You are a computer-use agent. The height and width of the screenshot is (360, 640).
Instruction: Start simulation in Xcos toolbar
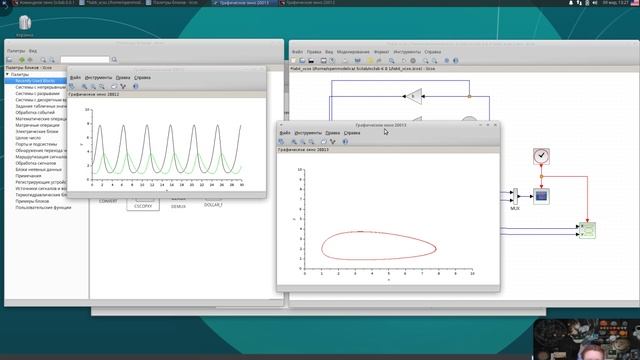pyautogui.click(x=404, y=61)
